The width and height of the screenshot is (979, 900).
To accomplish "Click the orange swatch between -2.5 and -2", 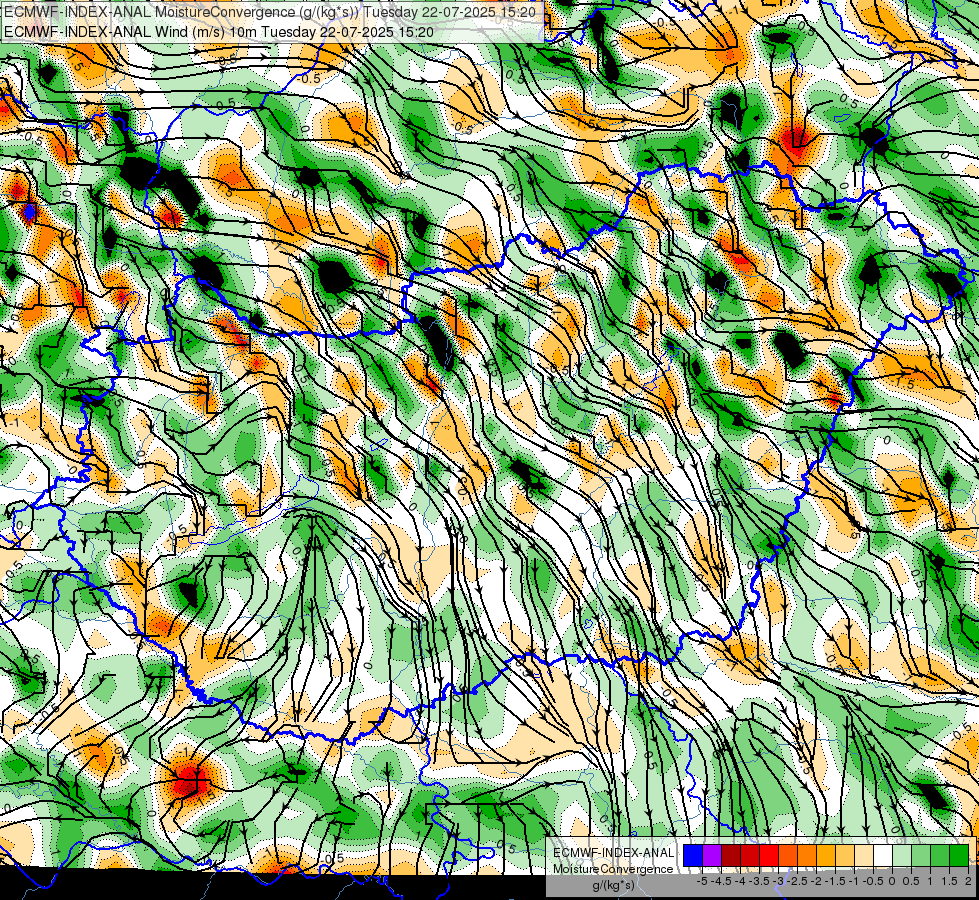I will [x=807, y=855].
